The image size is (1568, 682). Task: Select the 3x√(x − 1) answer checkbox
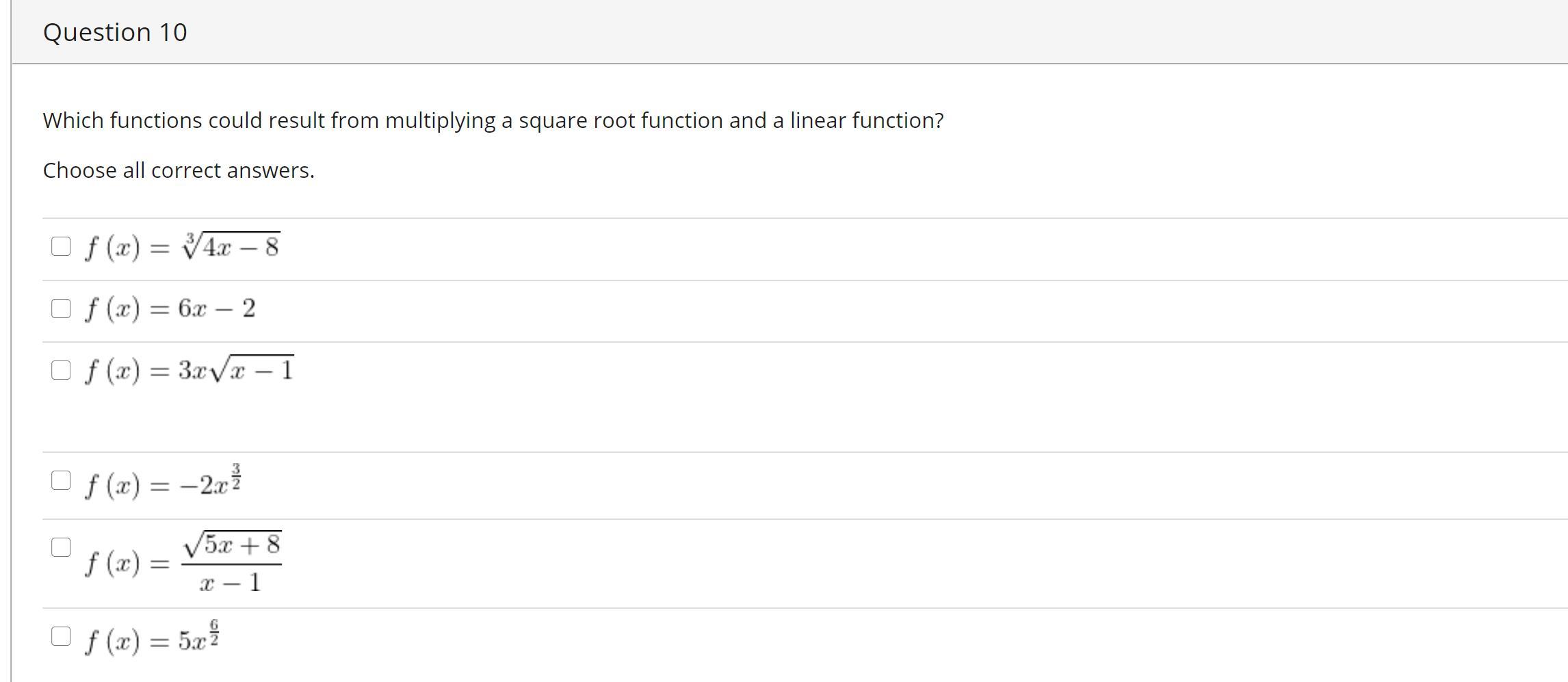point(61,370)
